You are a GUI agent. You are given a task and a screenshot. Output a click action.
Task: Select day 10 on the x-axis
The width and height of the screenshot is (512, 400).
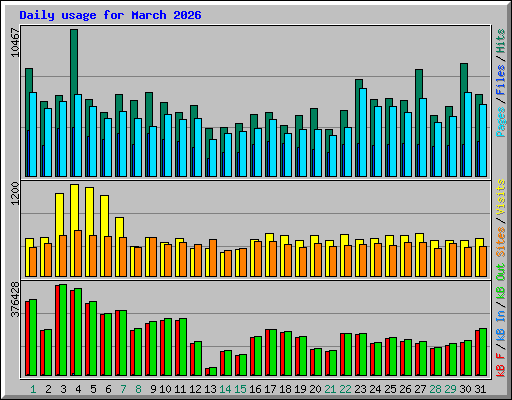tap(165, 389)
